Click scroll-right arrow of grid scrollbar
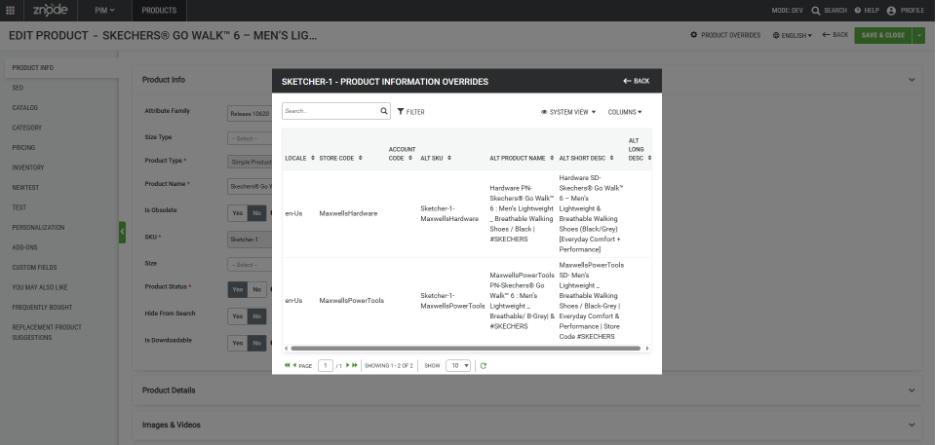The height and width of the screenshot is (445, 936). pyautogui.click(x=647, y=348)
